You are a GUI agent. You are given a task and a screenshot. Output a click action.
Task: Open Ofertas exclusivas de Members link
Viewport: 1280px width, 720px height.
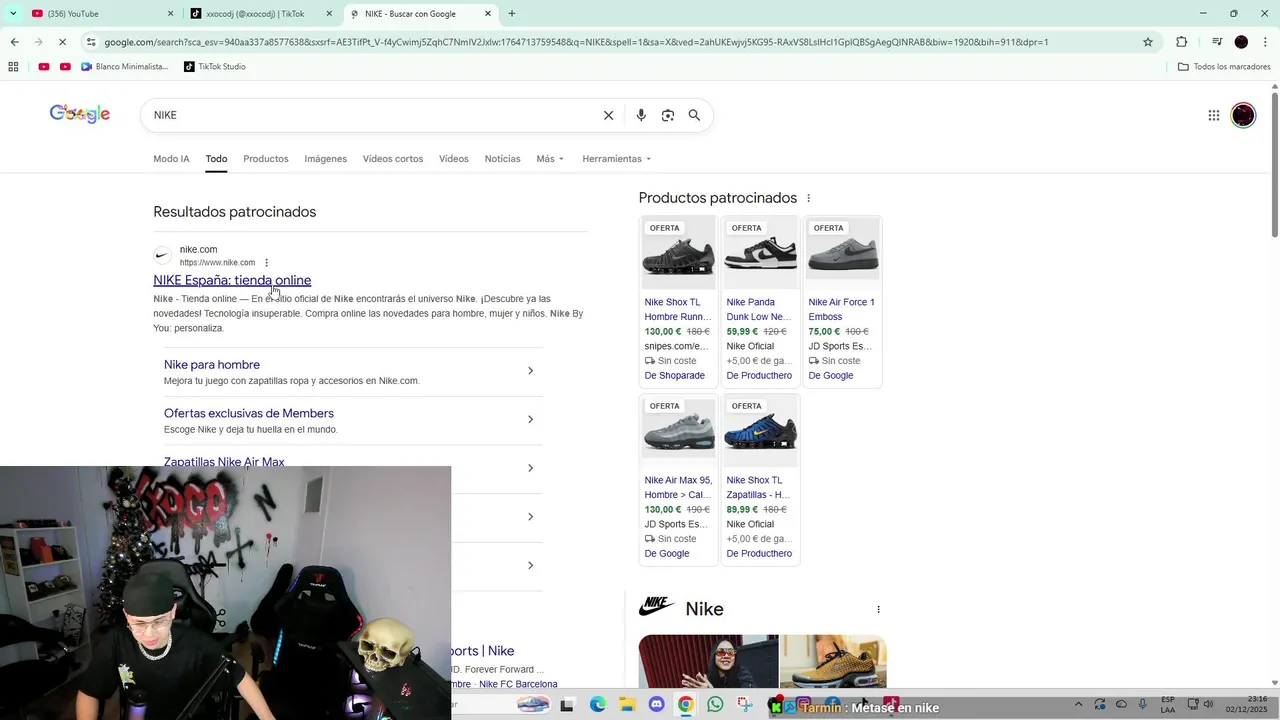(x=249, y=413)
